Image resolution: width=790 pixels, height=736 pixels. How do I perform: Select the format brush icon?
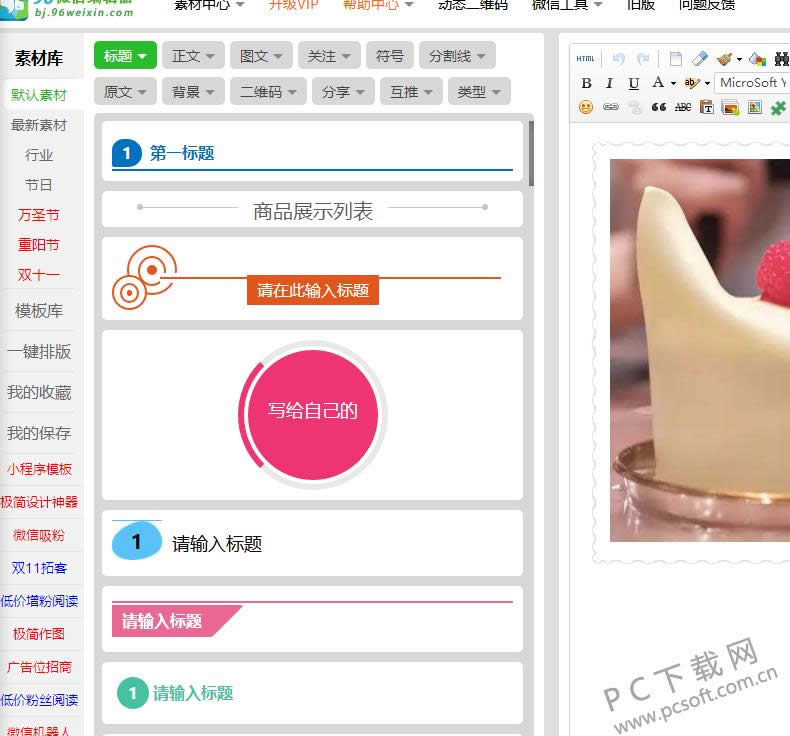724,59
